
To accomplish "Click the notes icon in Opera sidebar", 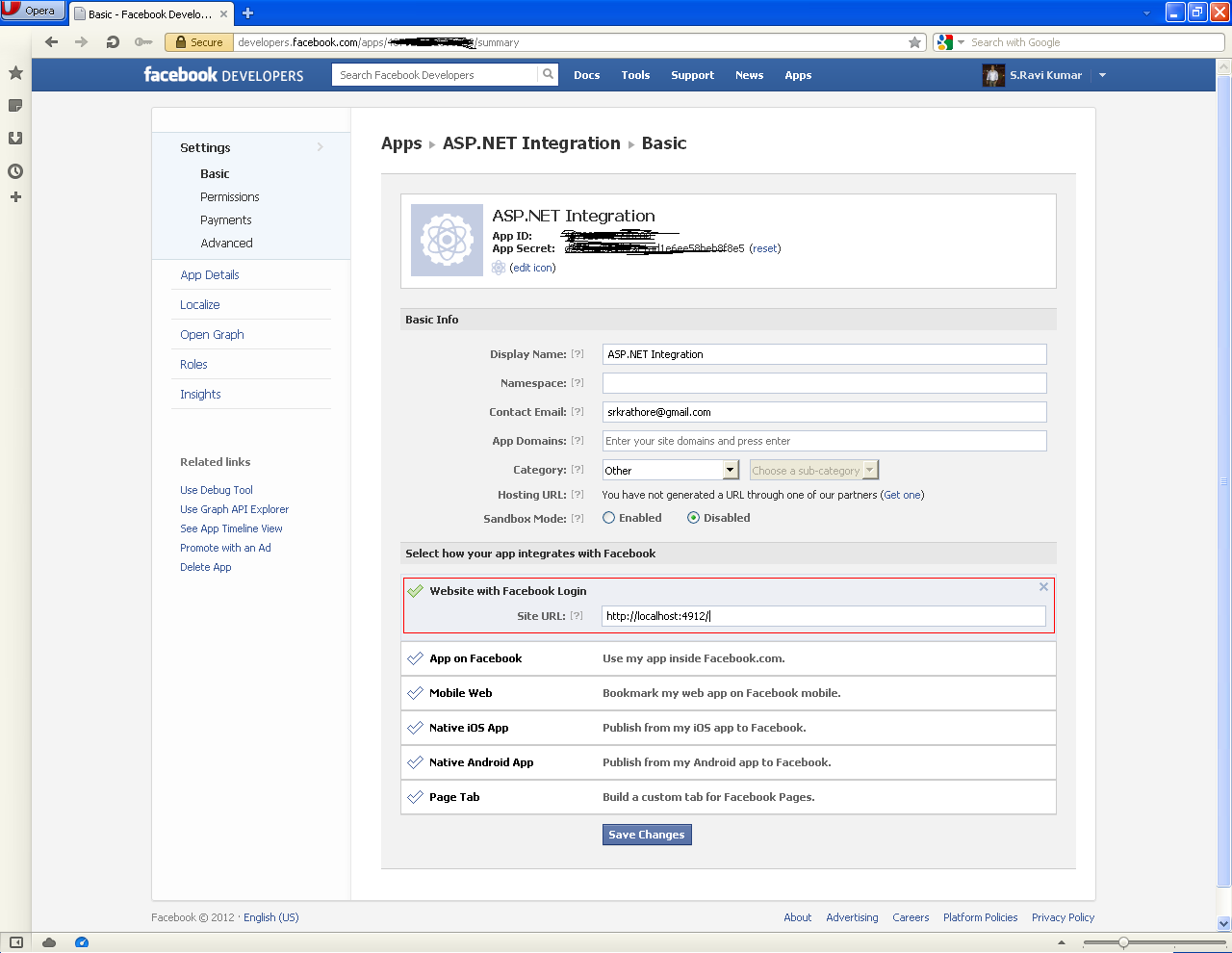I will click(14, 106).
